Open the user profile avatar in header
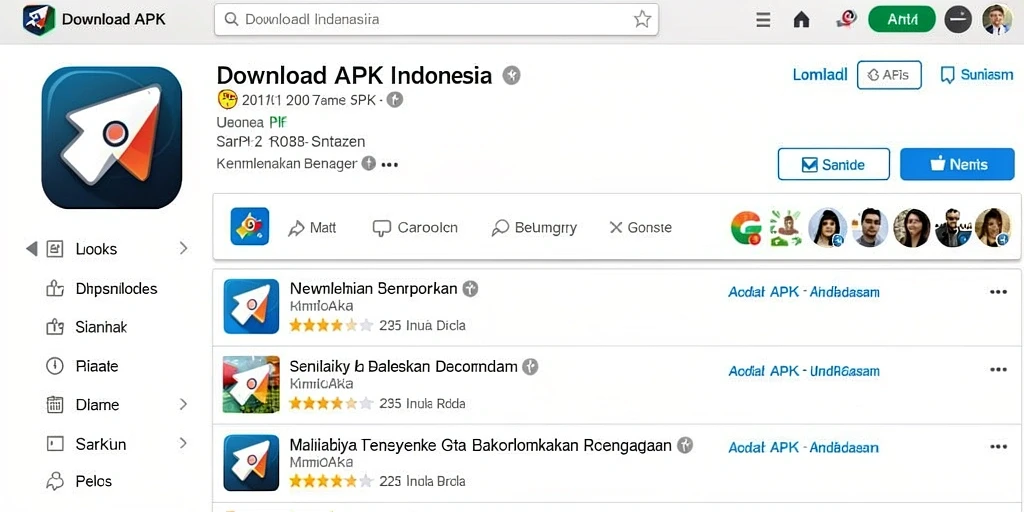Image resolution: width=1024 pixels, height=512 pixels. coord(997,20)
